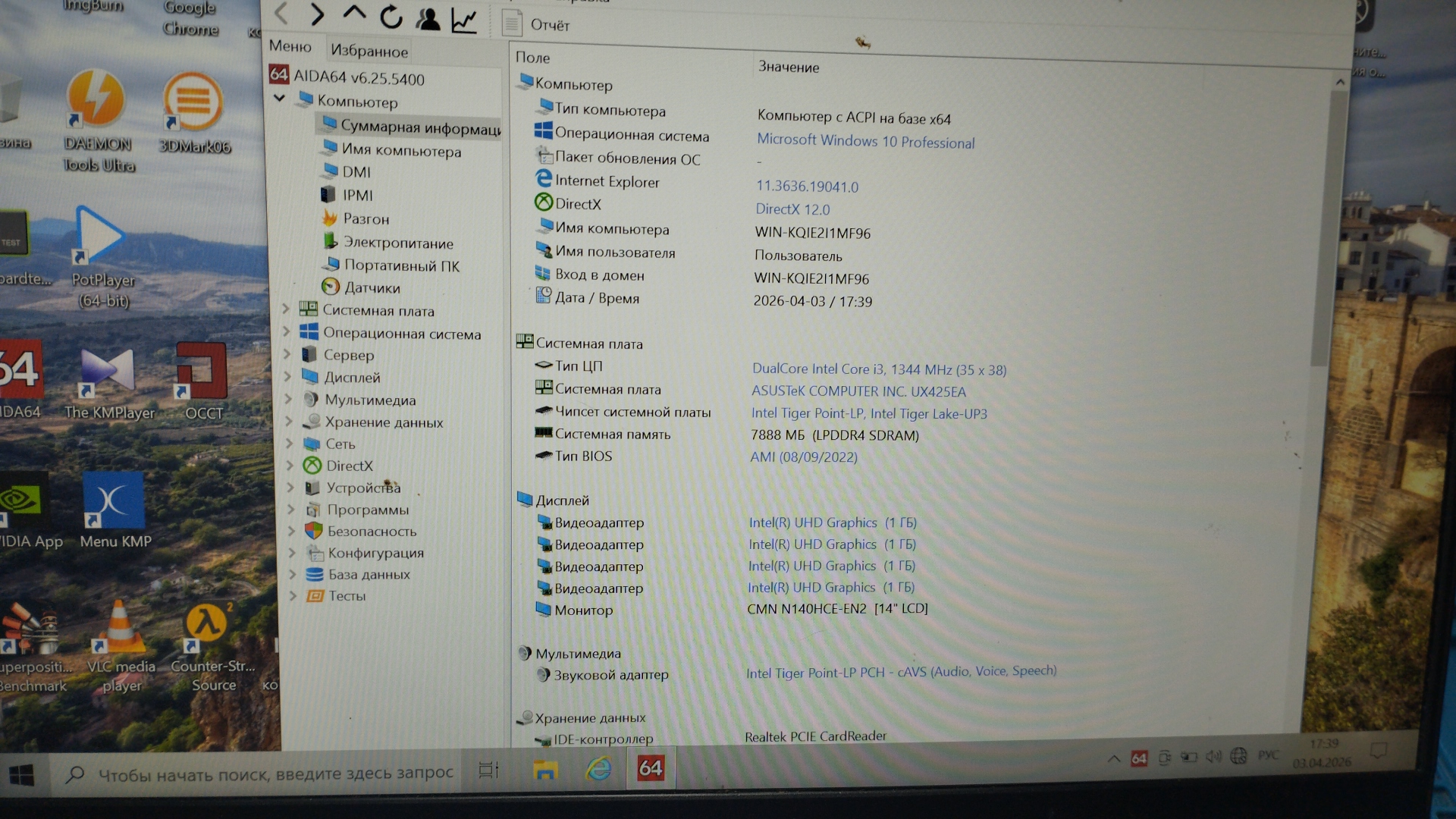Expand the Хранение данных tree node
The height and width of the screenshot is (819, 1456).
(289, 422)
